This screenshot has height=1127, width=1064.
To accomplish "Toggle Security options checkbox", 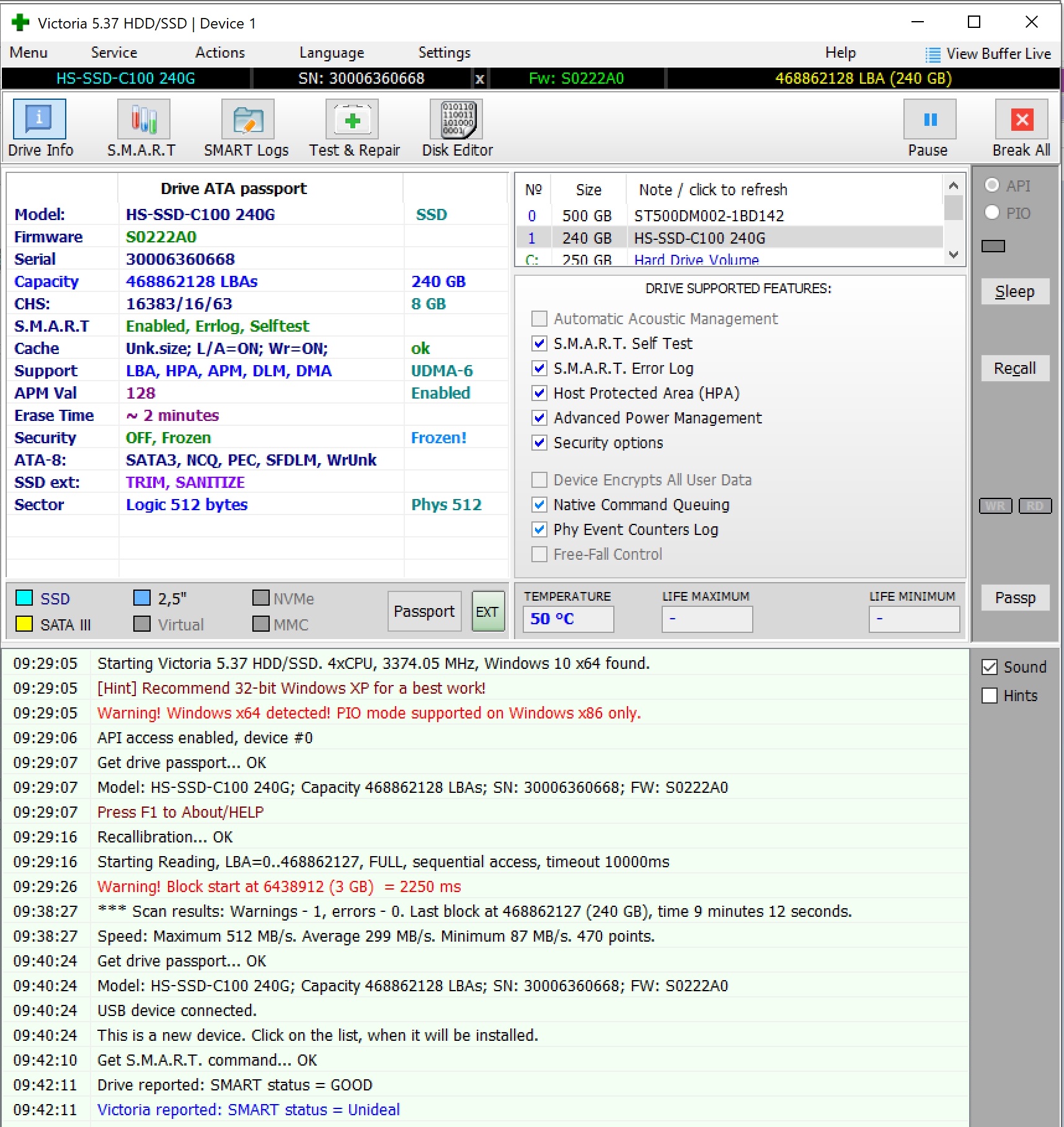I will tap(539, 443).
